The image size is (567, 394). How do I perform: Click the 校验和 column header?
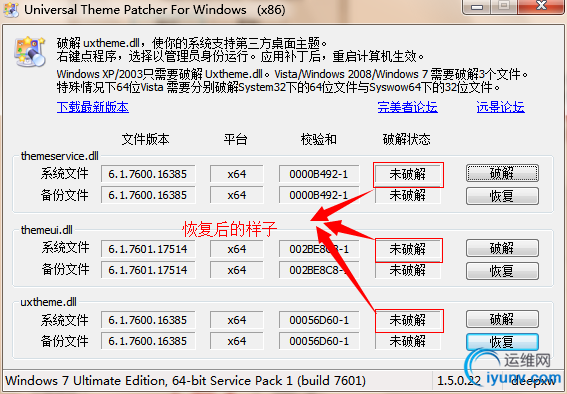pos(319,139)
